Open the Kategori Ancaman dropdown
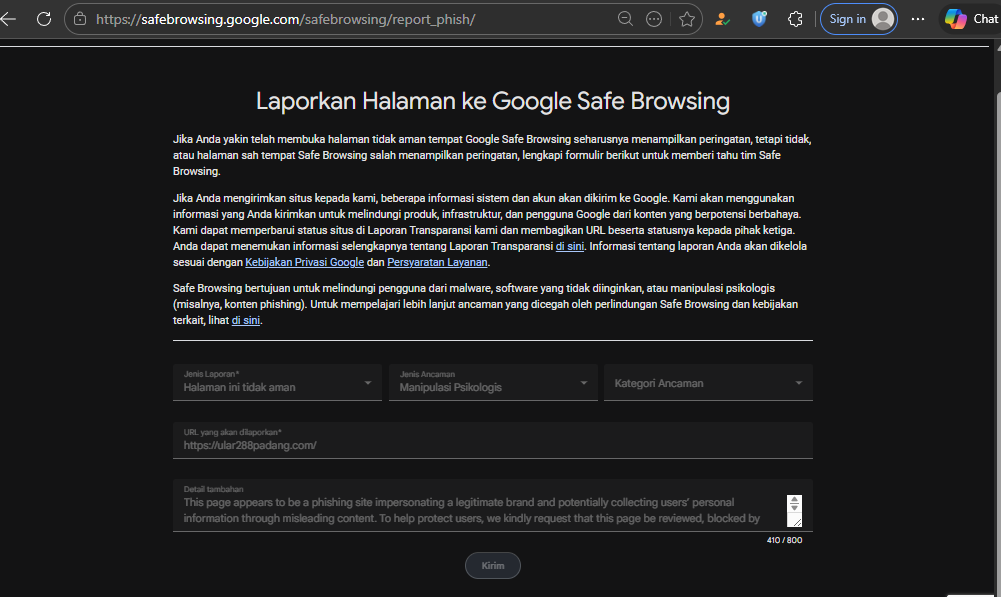This screenshot has height=597, width=1001. pyautogui.click(x=708, y=382)
